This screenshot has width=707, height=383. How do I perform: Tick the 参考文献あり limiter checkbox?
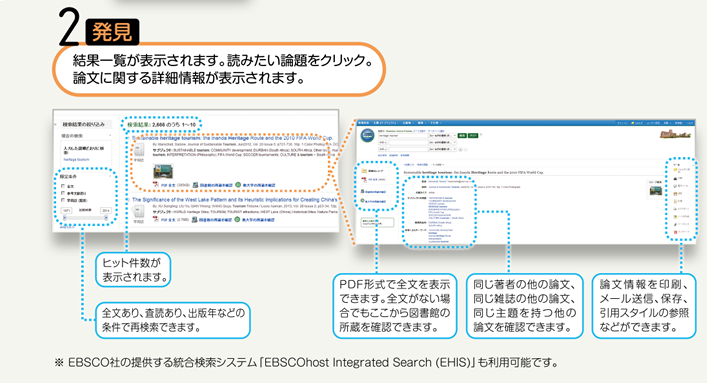63,193
